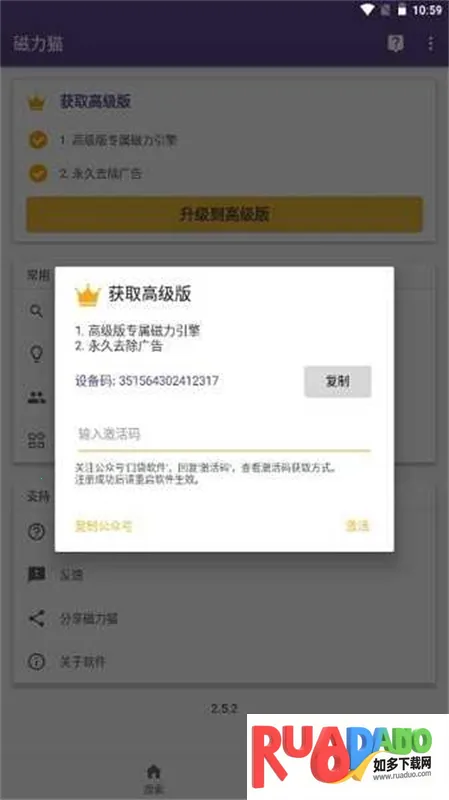Tap the help question icon in header

(x=395, y=43)
